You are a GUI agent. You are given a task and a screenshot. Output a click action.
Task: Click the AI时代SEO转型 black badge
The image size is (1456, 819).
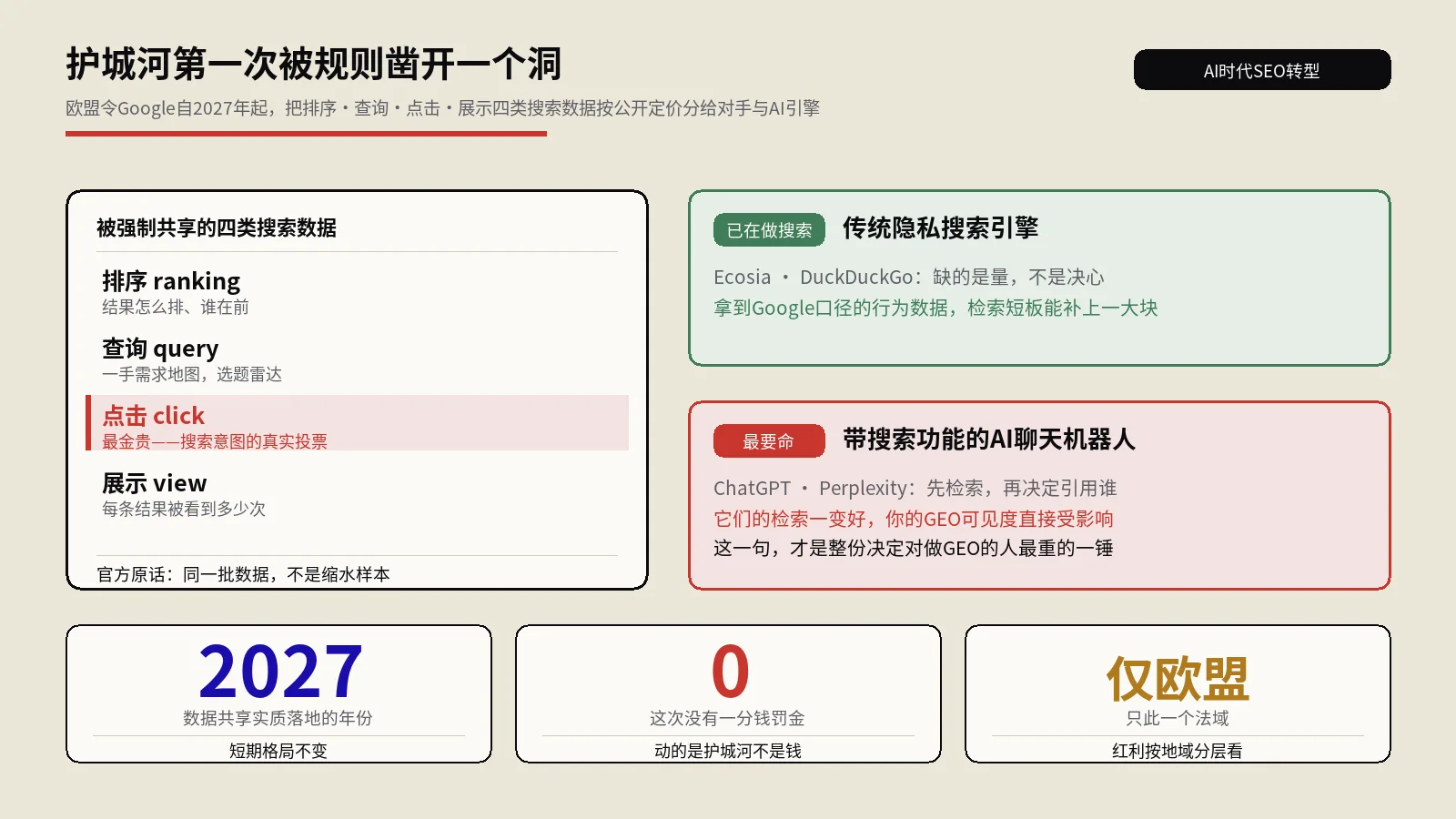coord(1262,70)
